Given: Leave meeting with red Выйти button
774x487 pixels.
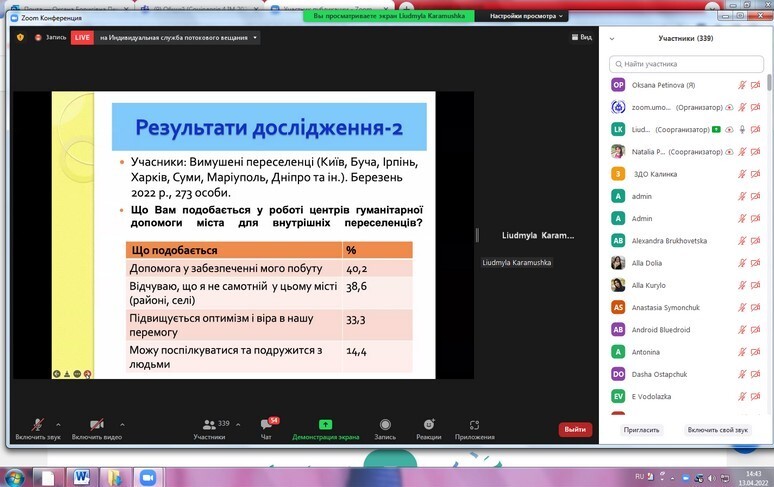Looking at the screenshot, I should point(575,429).
